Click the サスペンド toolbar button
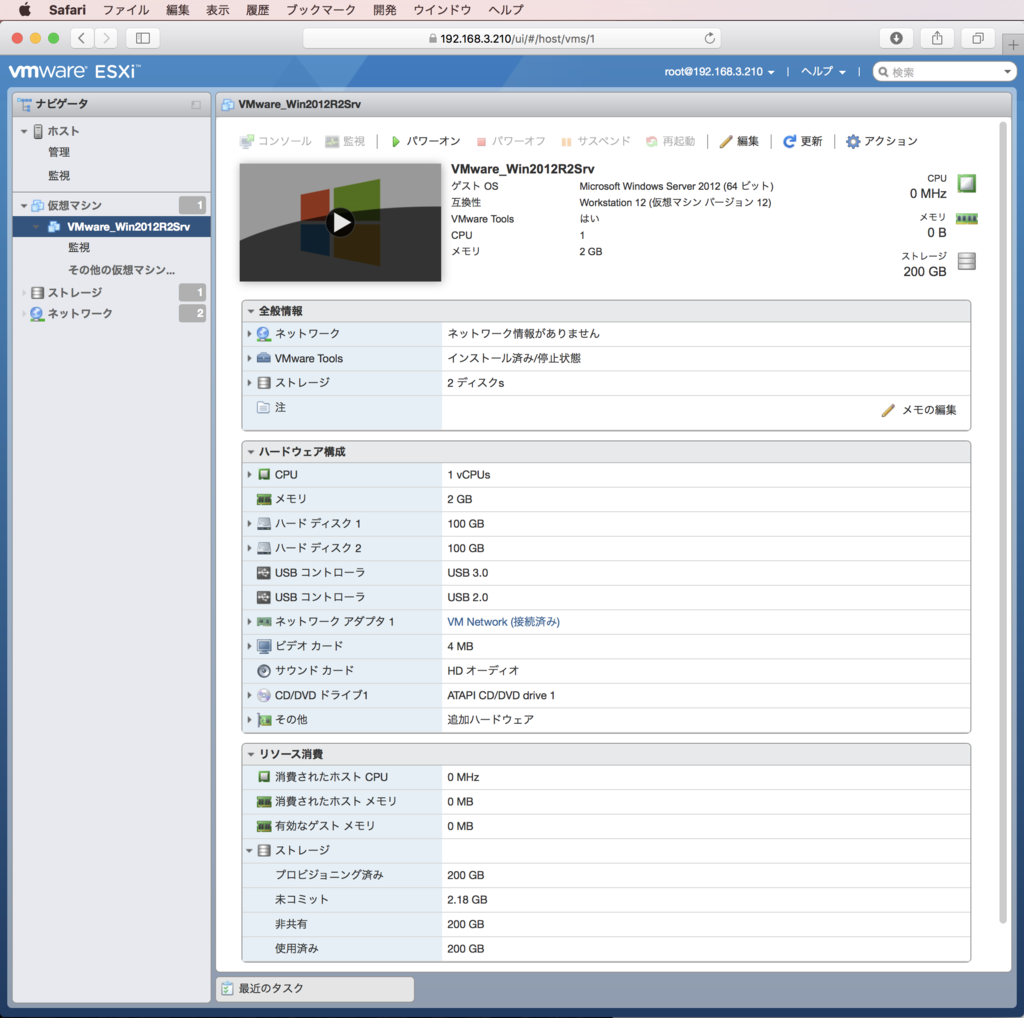The width and height of the screenshot is (1024, 1018). pos(596,141)
